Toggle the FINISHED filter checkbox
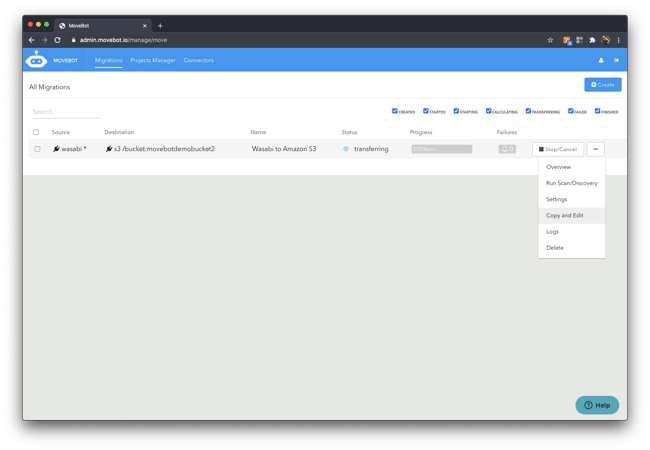The width and height of the screenshot is (650, 450). coord(597,111)
